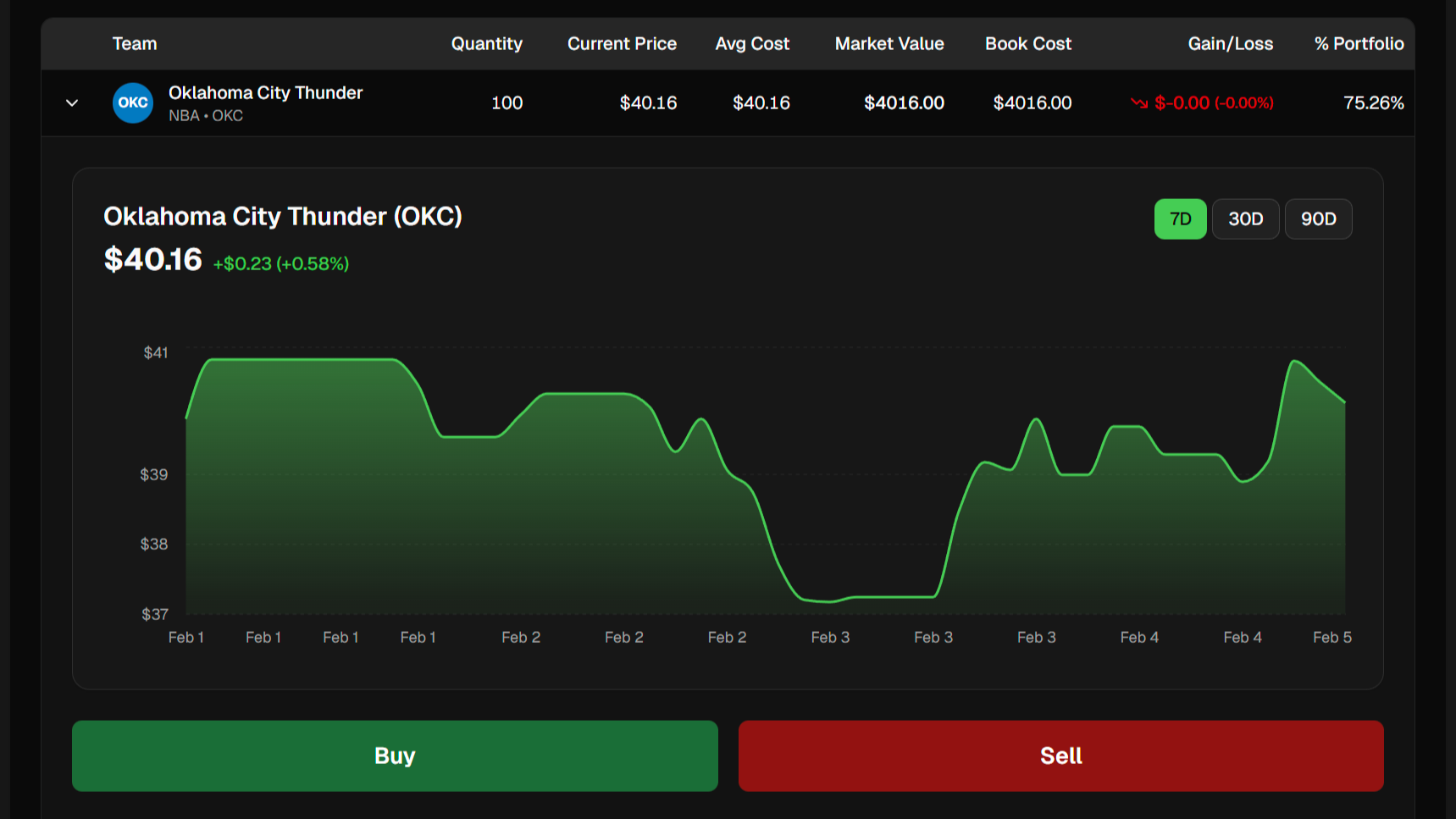Image resolution: width=1456 pixels, height=819 pixels.
Task: Click the quantity value 100
Action: pos(507,103)
